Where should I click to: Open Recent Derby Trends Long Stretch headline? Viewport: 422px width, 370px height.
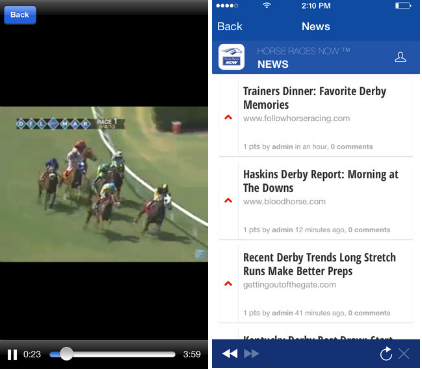tap(319, 264)
